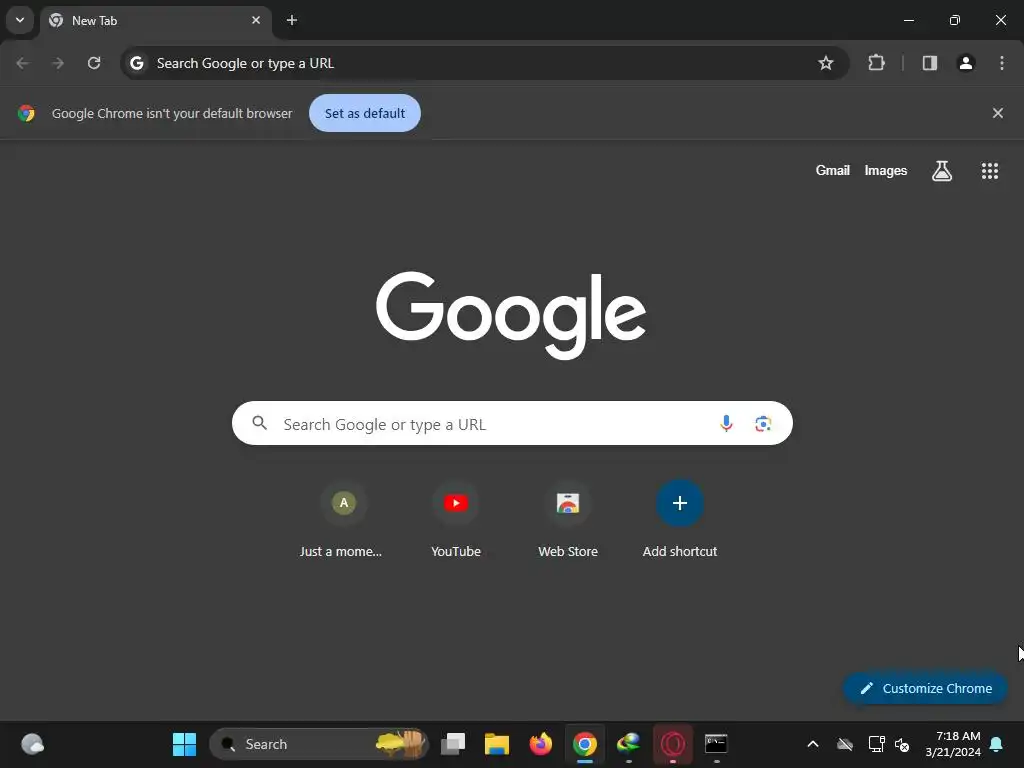1024x768 pixels.
Task: Open the YouTube shortcut
Action: 456,520
